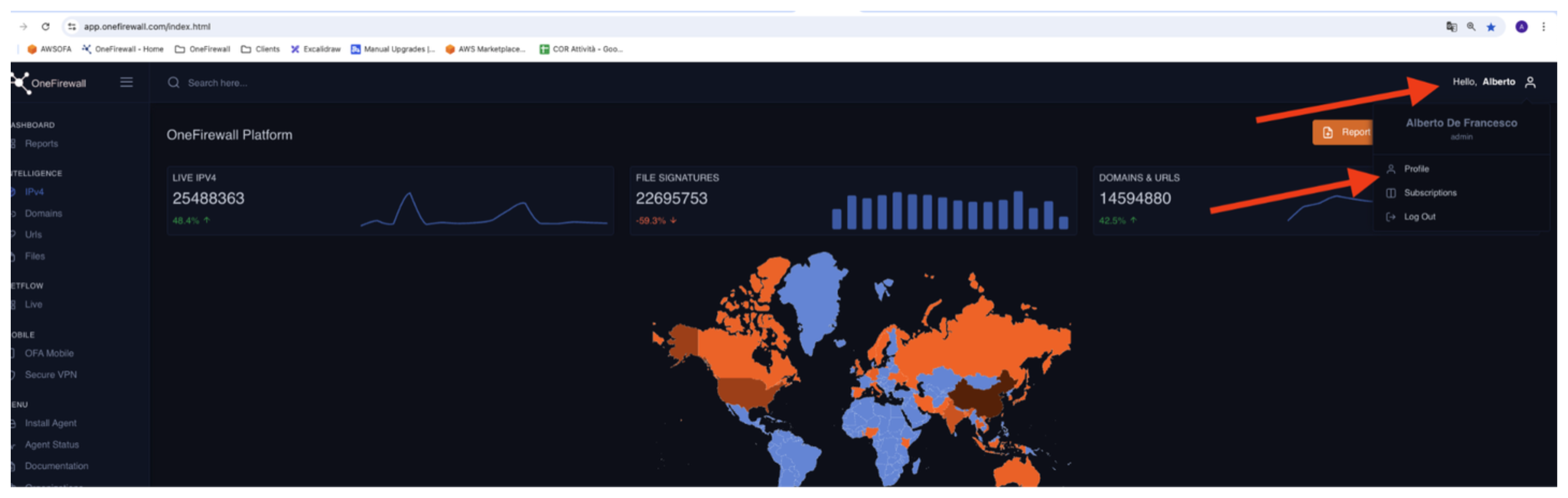Click the search magnifier icon
The width and height of the screenshot is (1568, 498).
[173, 83]
